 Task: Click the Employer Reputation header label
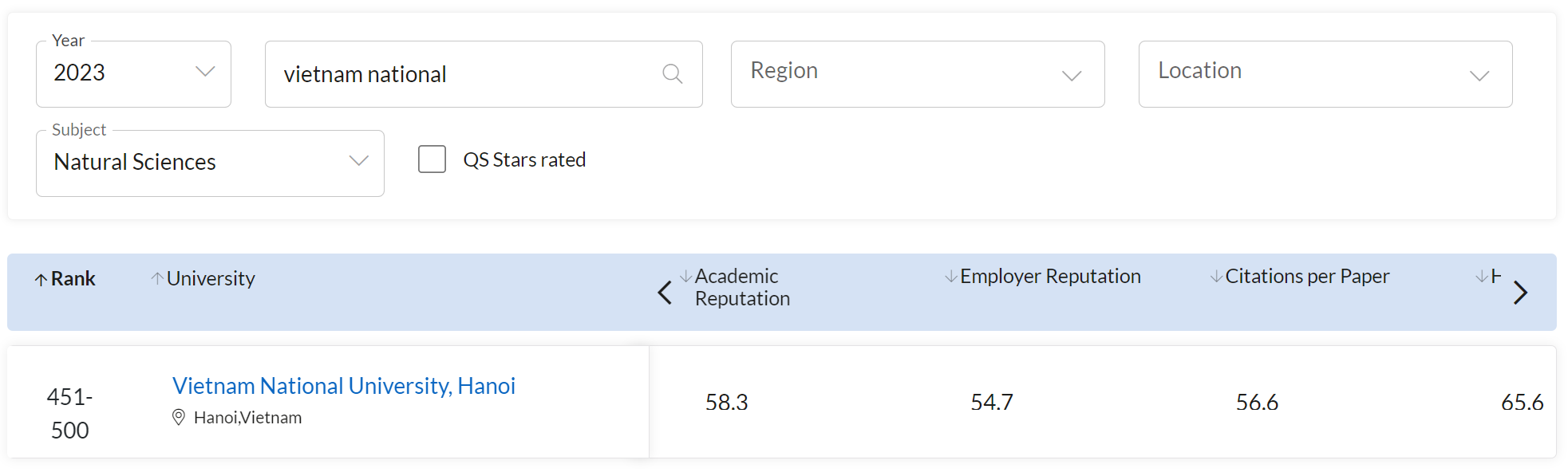click(x=1050, y=277)
